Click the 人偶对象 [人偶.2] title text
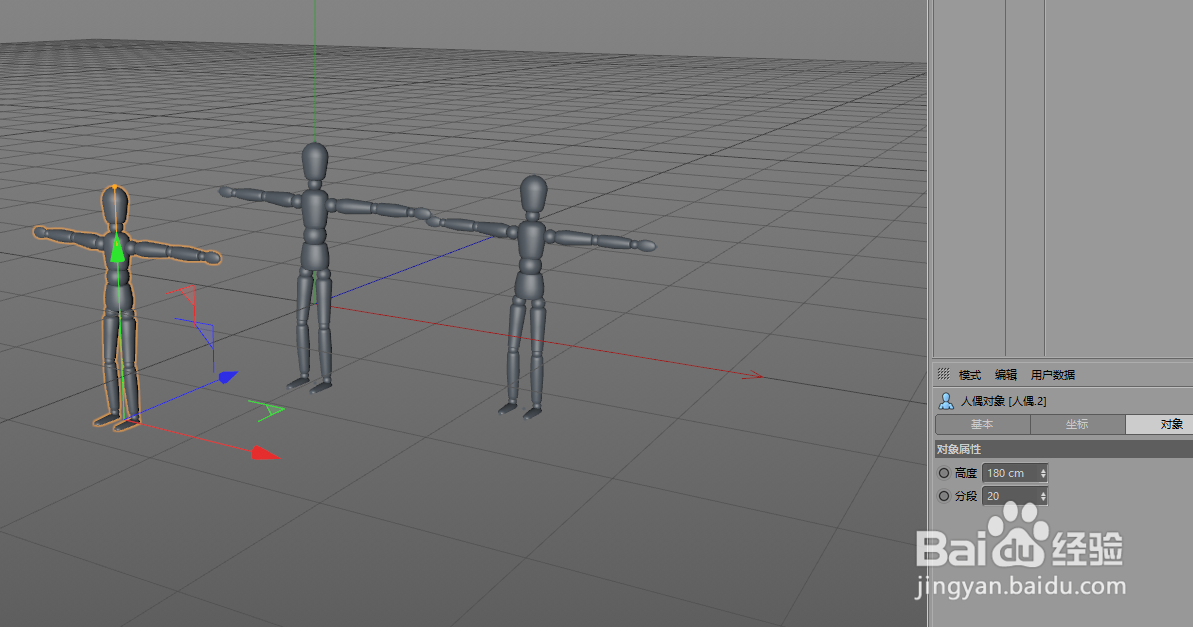The image size is (1193, 627). [x=1003, y=401]
